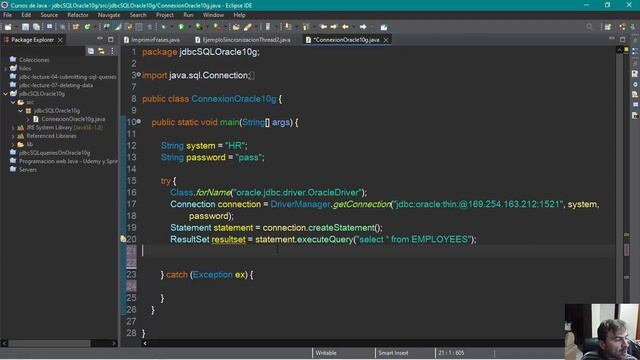Click the Next Annotation toolbar icon

click(288, 27)
